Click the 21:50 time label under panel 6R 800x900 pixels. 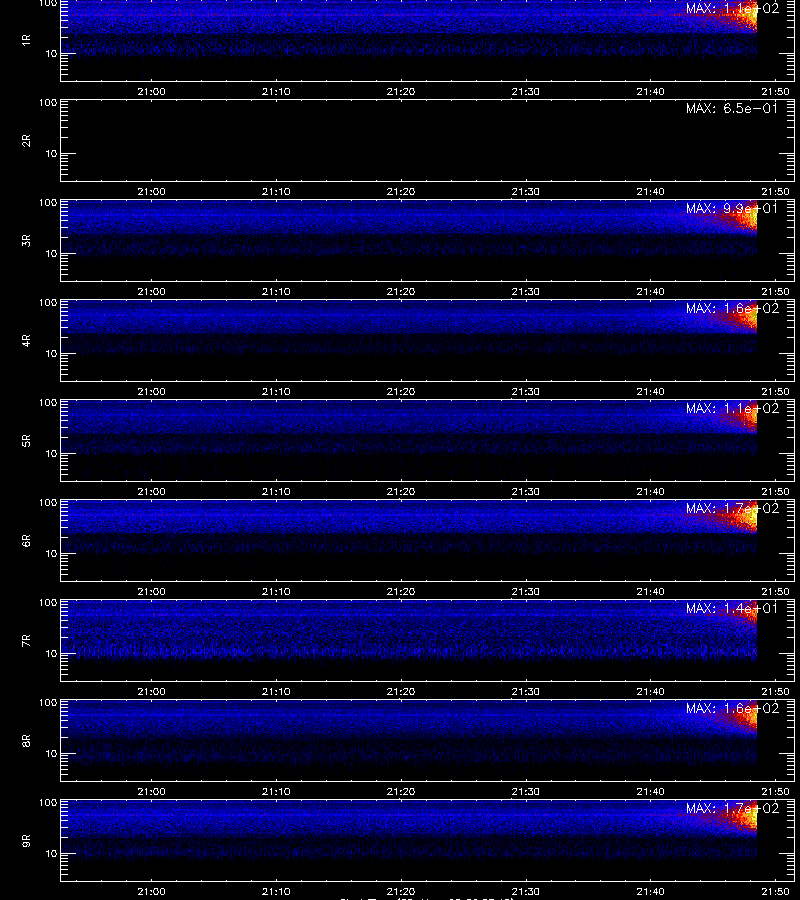[775, 592]
